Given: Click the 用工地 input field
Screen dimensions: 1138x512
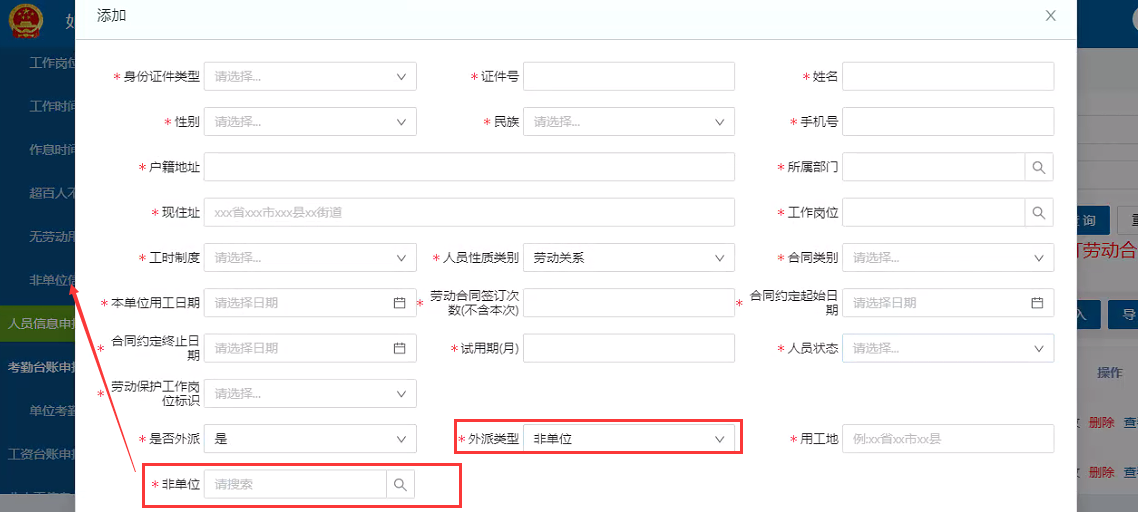Looking at the screenshot, I should click(948, 439).
